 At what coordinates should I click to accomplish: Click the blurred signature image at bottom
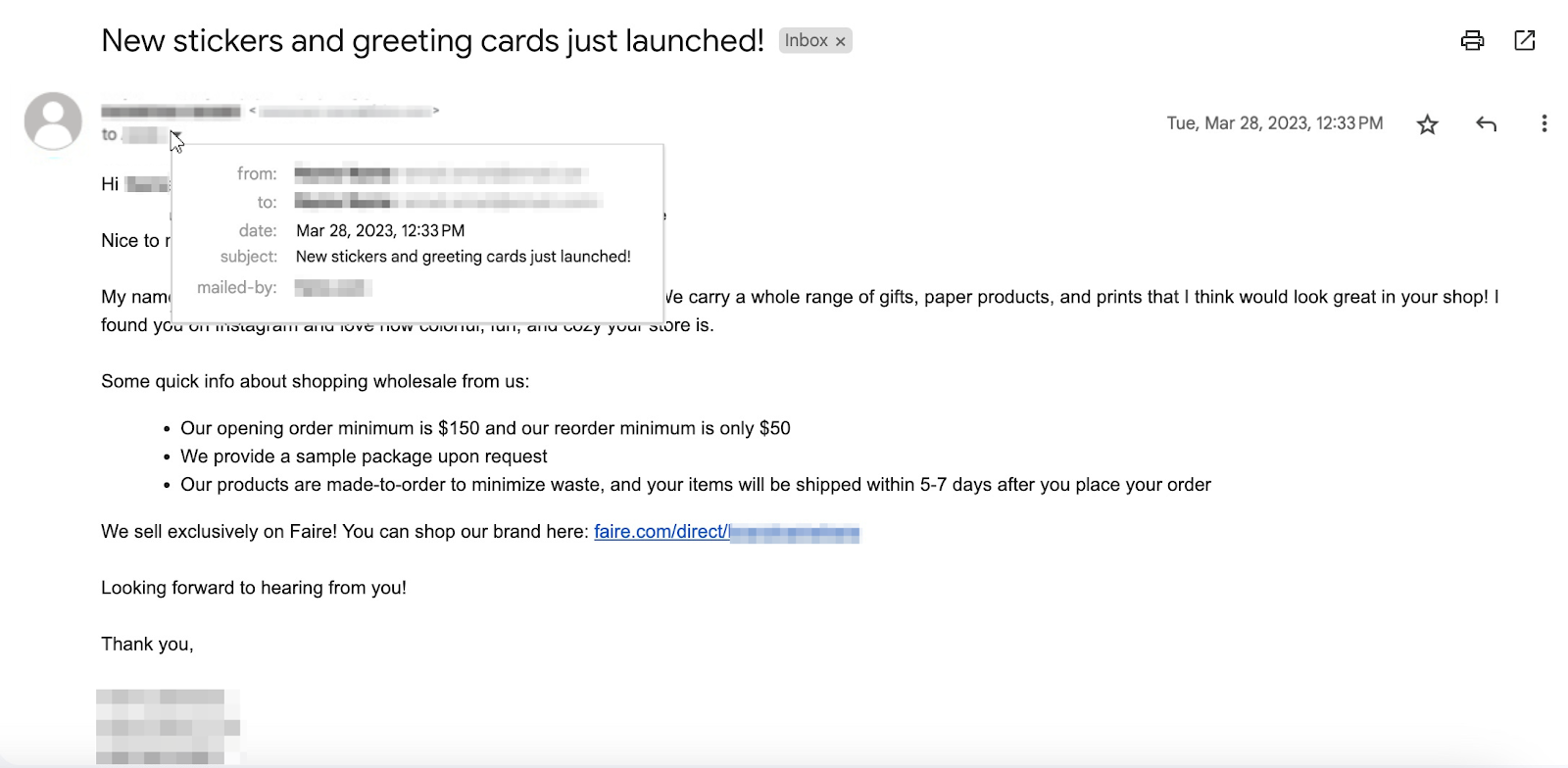[x=168, y=726]
